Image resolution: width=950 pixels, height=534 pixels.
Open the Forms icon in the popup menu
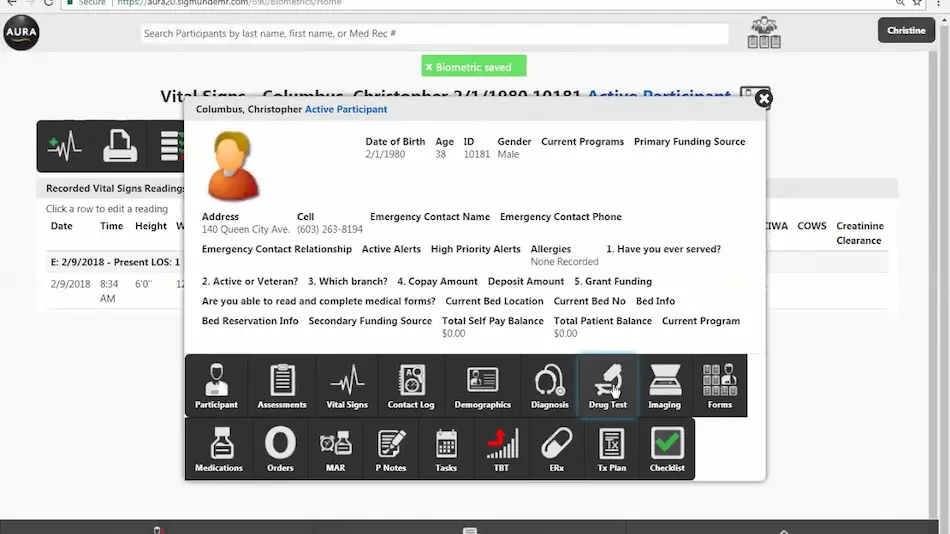pos(720,386)
